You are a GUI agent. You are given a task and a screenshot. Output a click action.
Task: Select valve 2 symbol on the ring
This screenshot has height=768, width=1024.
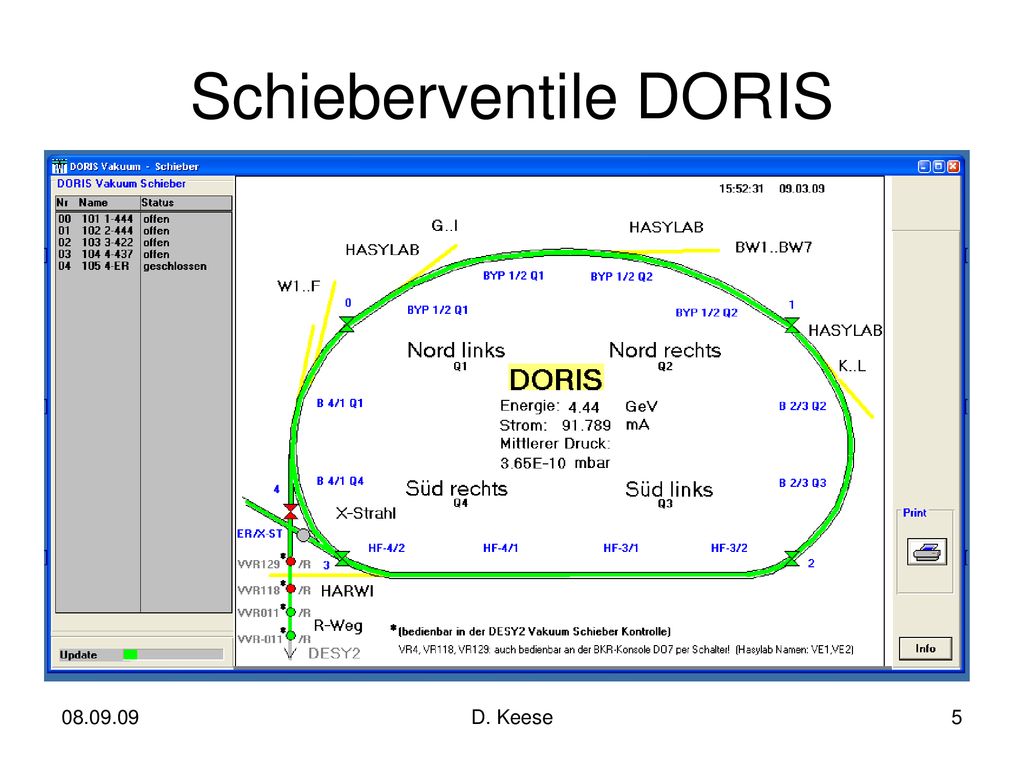792,559
